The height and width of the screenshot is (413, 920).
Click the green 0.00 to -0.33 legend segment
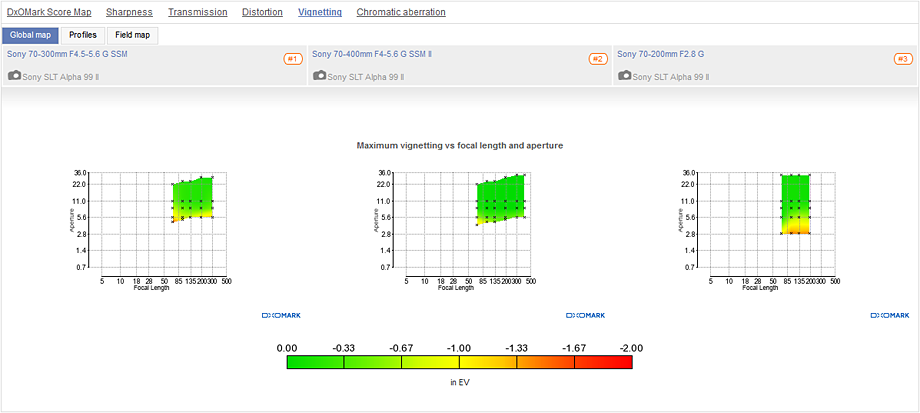coord(315,363)
